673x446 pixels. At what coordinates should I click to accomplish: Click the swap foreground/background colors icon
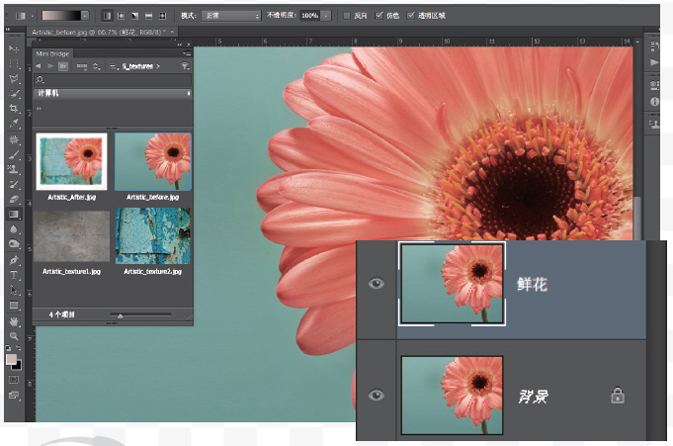[x=18, y=348]
